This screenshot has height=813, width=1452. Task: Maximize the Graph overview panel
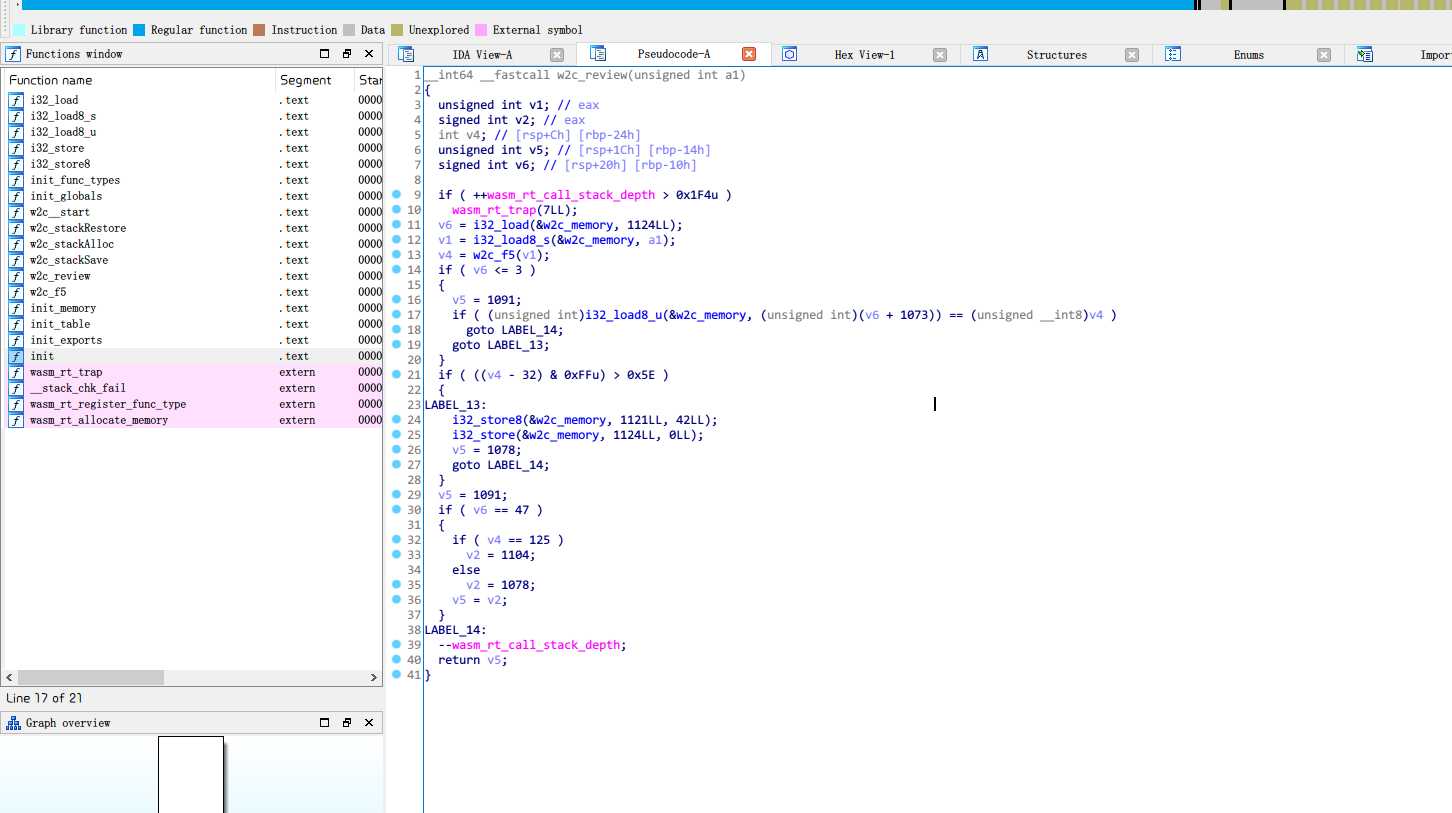click(x=324, y=723)
